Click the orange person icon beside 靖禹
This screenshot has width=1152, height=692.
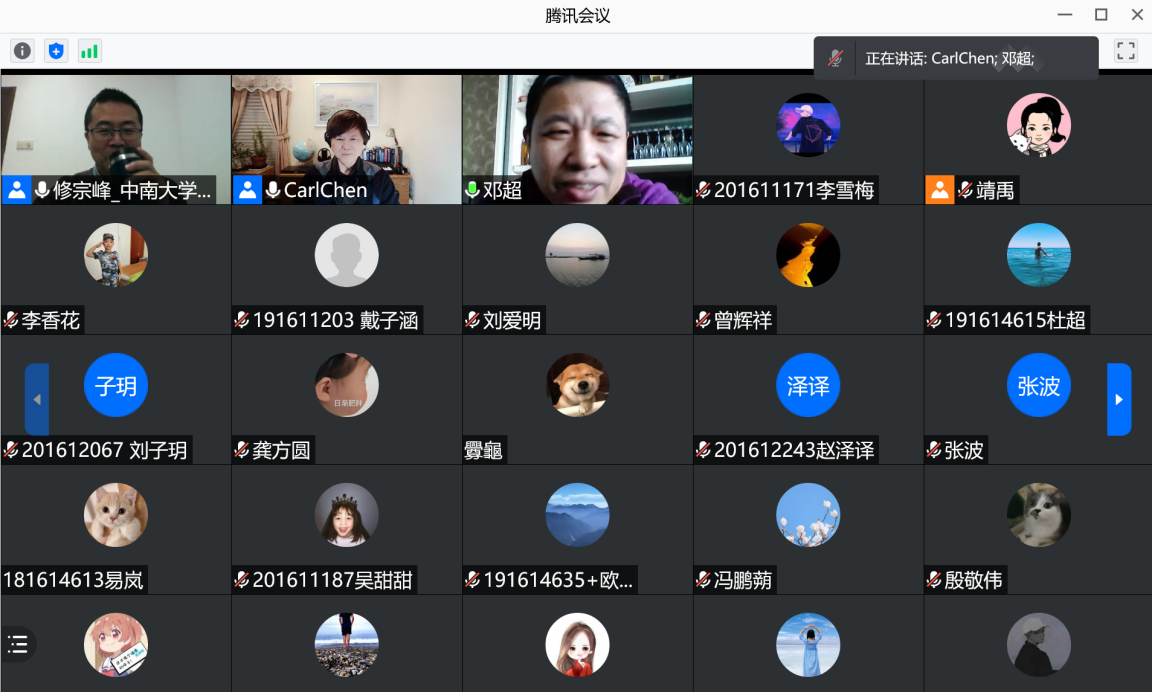coord(939,190)
